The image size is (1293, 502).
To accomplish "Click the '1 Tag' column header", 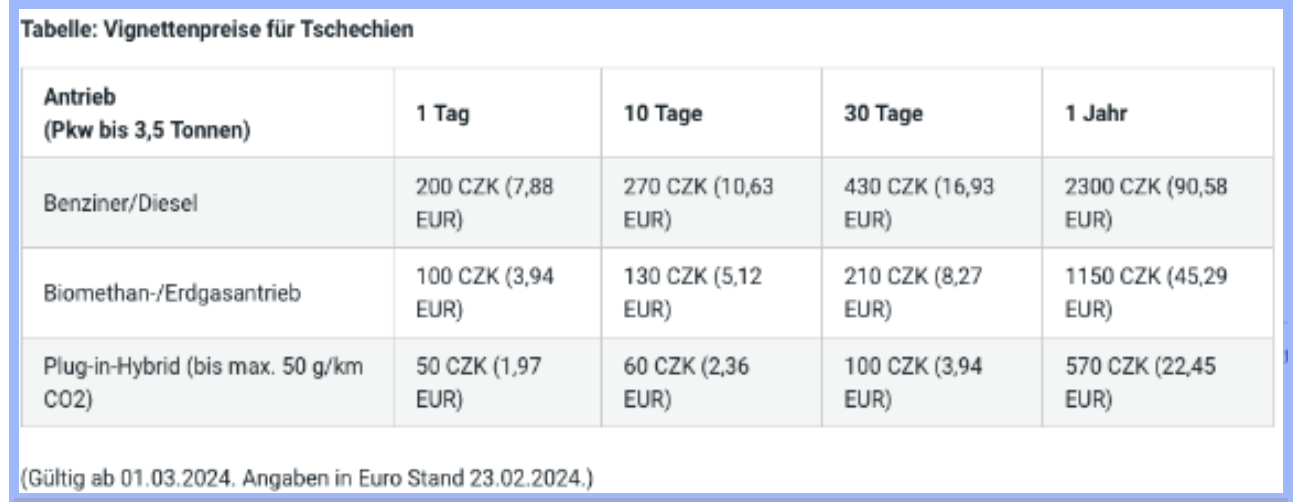I will coord(498,113).
